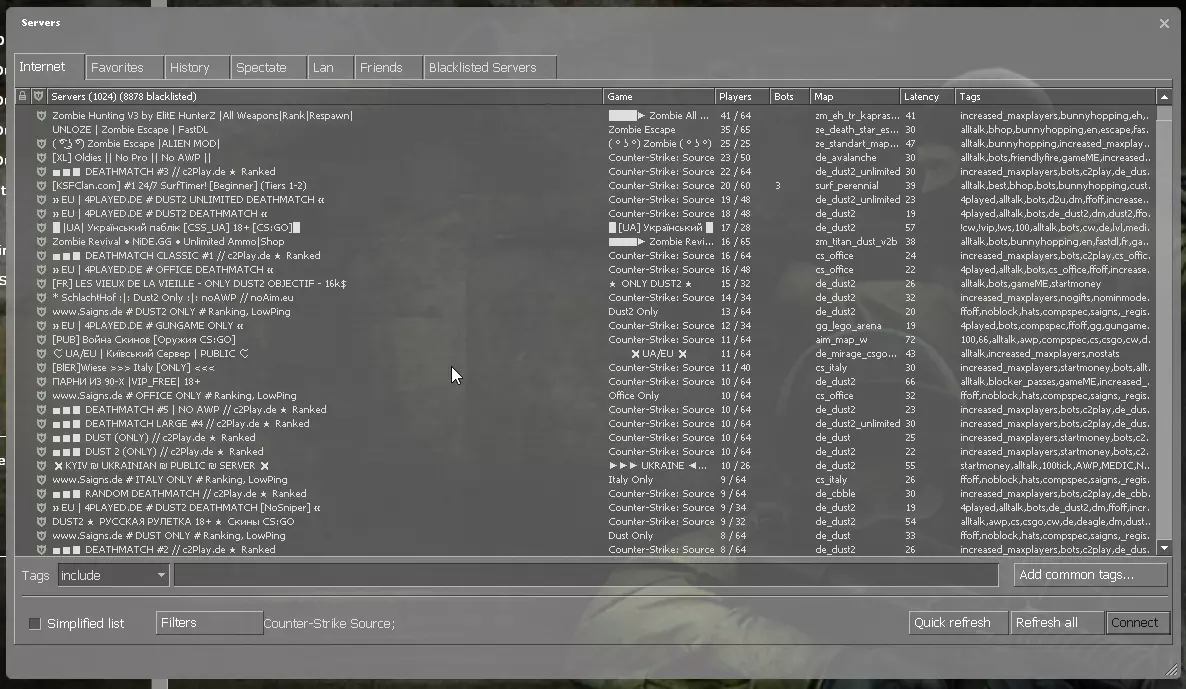Sort list by Map column header

coord(855,96)
